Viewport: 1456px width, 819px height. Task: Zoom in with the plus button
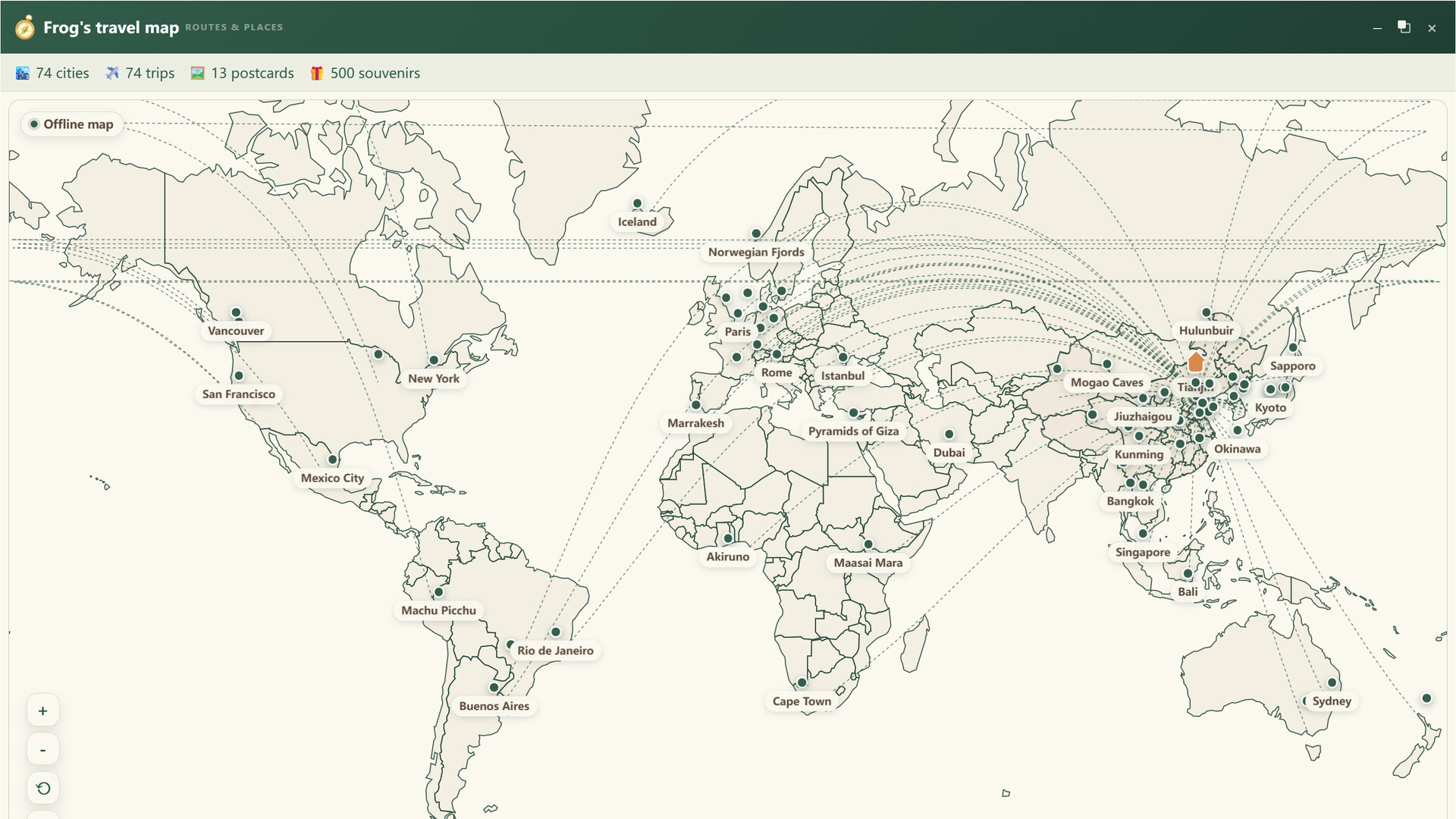click(x=43, y=711)
